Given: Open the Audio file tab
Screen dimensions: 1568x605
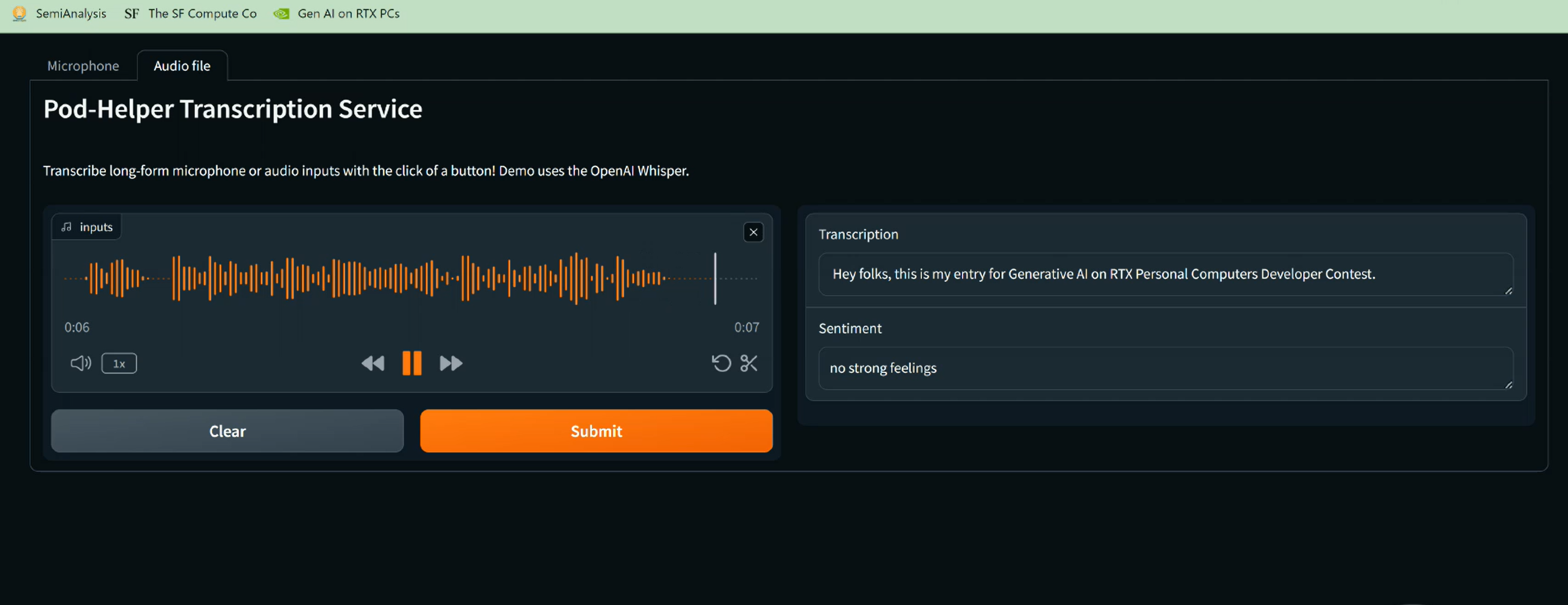Looking at the screenshot, I should coord(182,66).
